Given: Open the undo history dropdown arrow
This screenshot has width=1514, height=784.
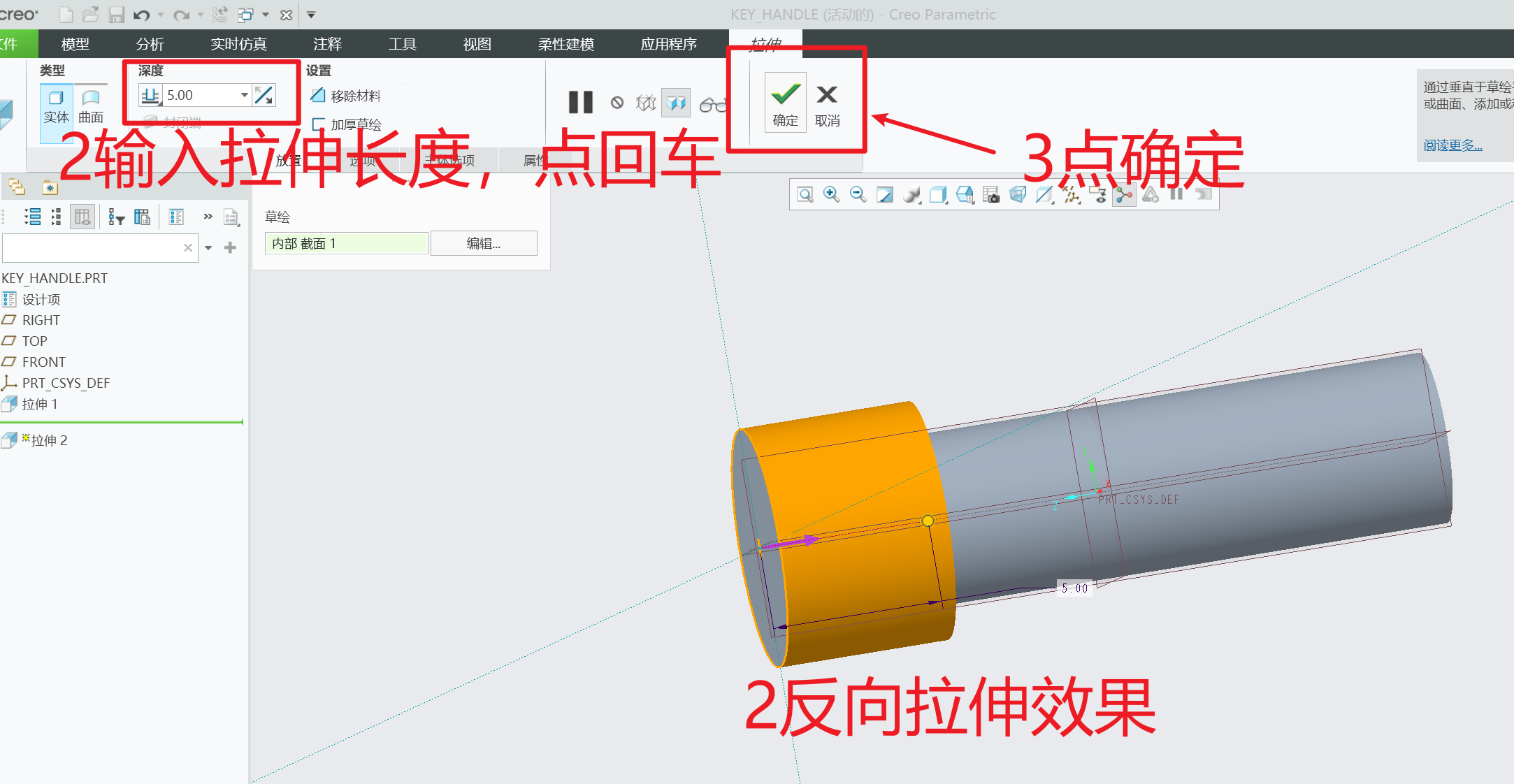Looking at the screenshot, I should point(159,14).
